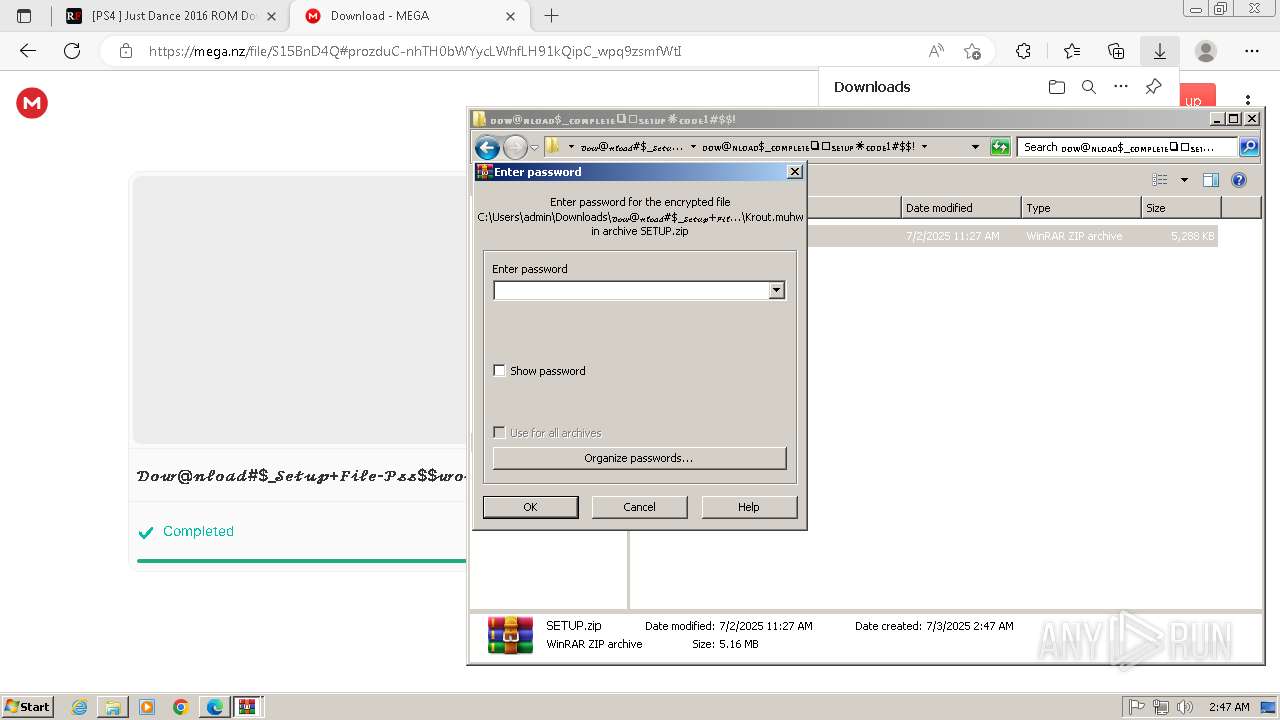The image size is (1280, 720).
Task: Expand address bar previous locations arrow
Action: point(975,147)
